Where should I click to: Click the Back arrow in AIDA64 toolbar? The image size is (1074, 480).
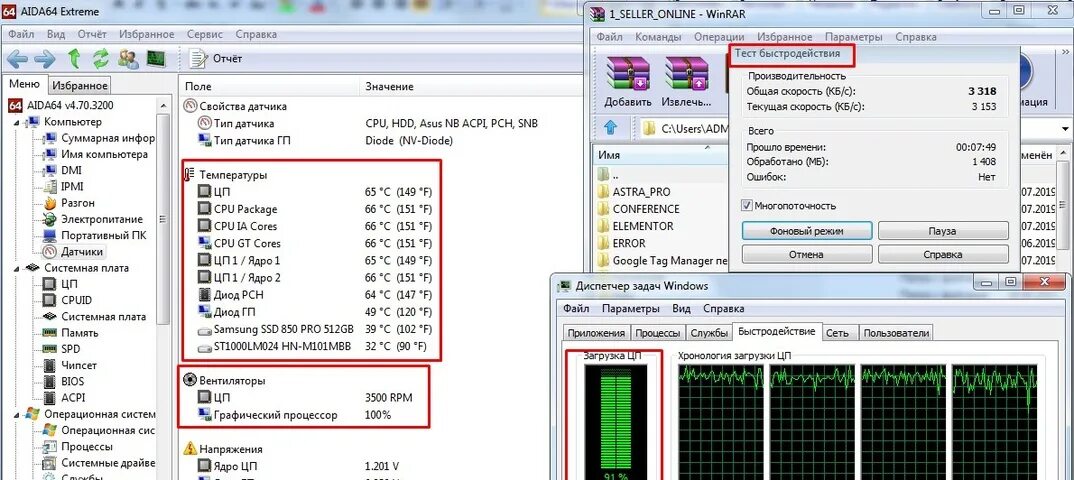coord(16,59)
